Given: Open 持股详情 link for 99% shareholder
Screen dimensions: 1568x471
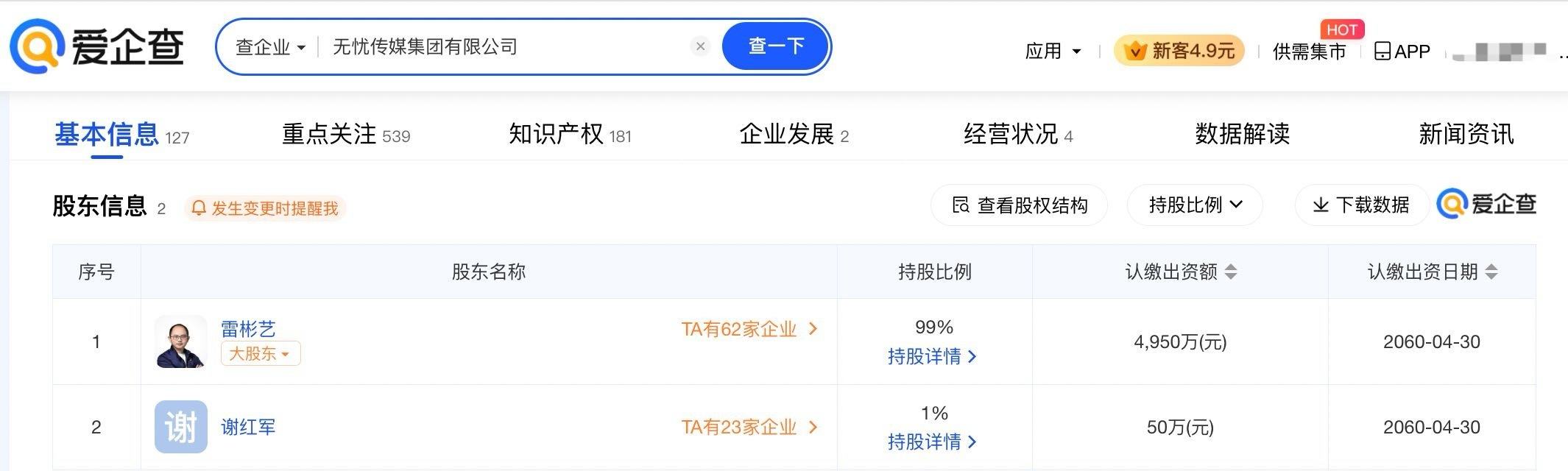Looking at the screenshot, I should tap(932, 357).
